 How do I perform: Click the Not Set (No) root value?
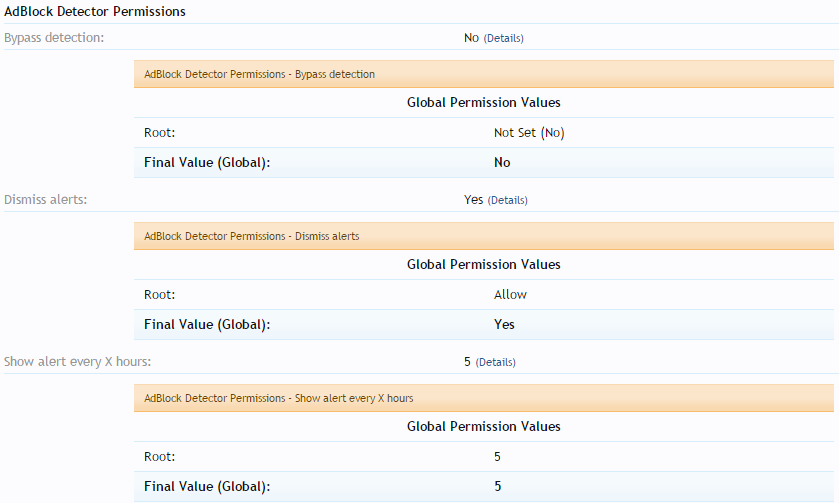(529, 133)
